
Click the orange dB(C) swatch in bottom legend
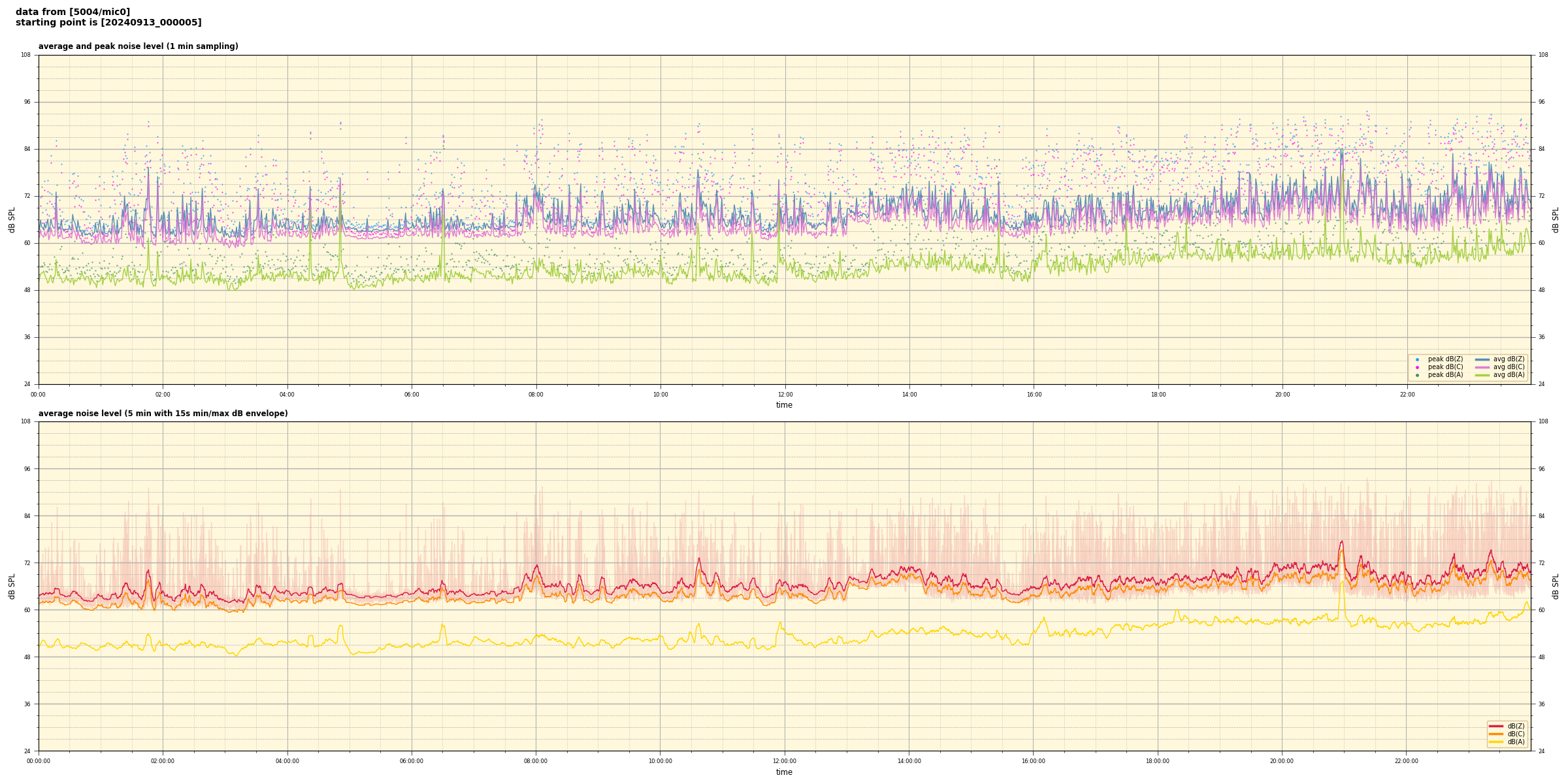coord(1495,734)
